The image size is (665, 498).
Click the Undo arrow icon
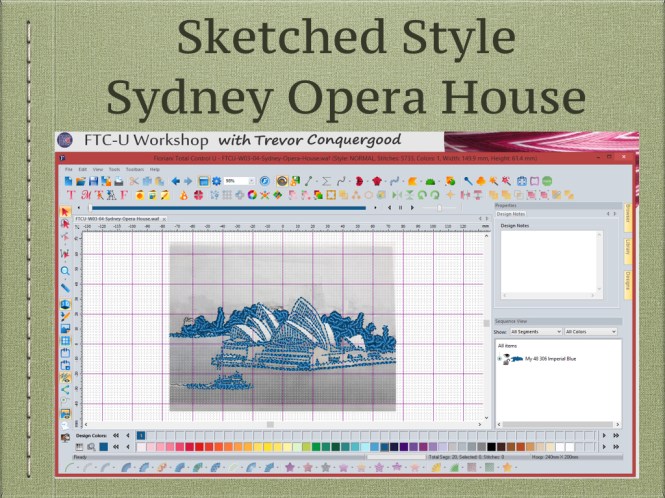(x=176, y=181)
